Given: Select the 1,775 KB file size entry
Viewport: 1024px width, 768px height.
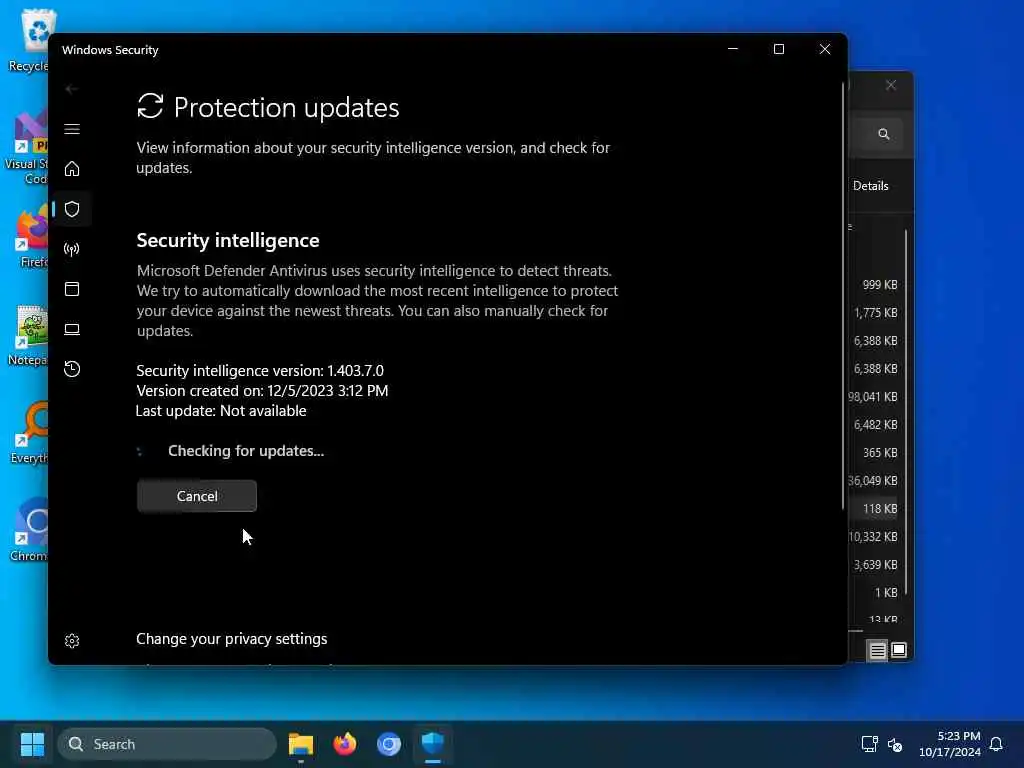Looking at the screenshot, I should [x=876, y=313].
